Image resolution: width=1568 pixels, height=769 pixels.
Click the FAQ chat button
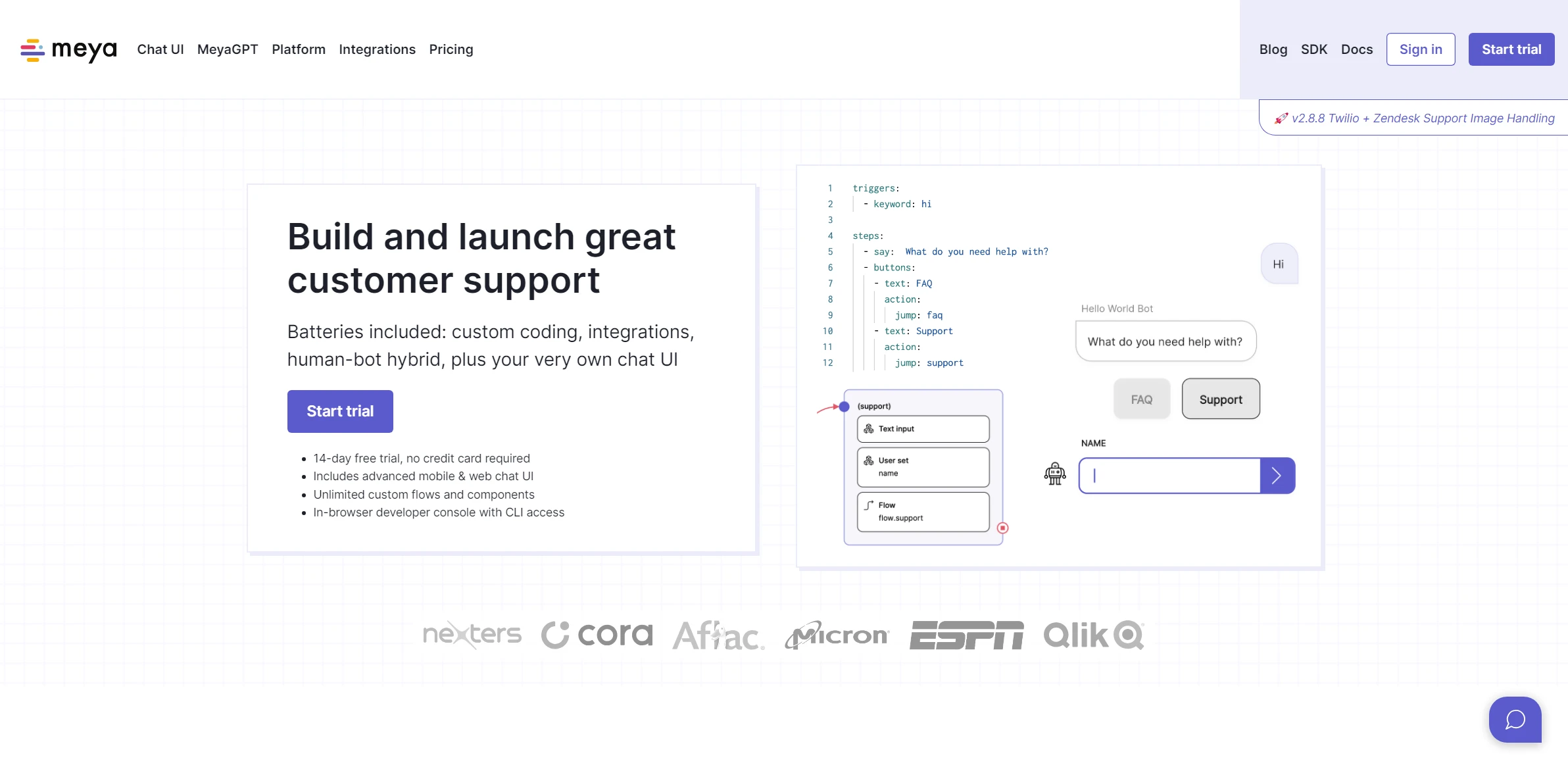pos(1142,399)
